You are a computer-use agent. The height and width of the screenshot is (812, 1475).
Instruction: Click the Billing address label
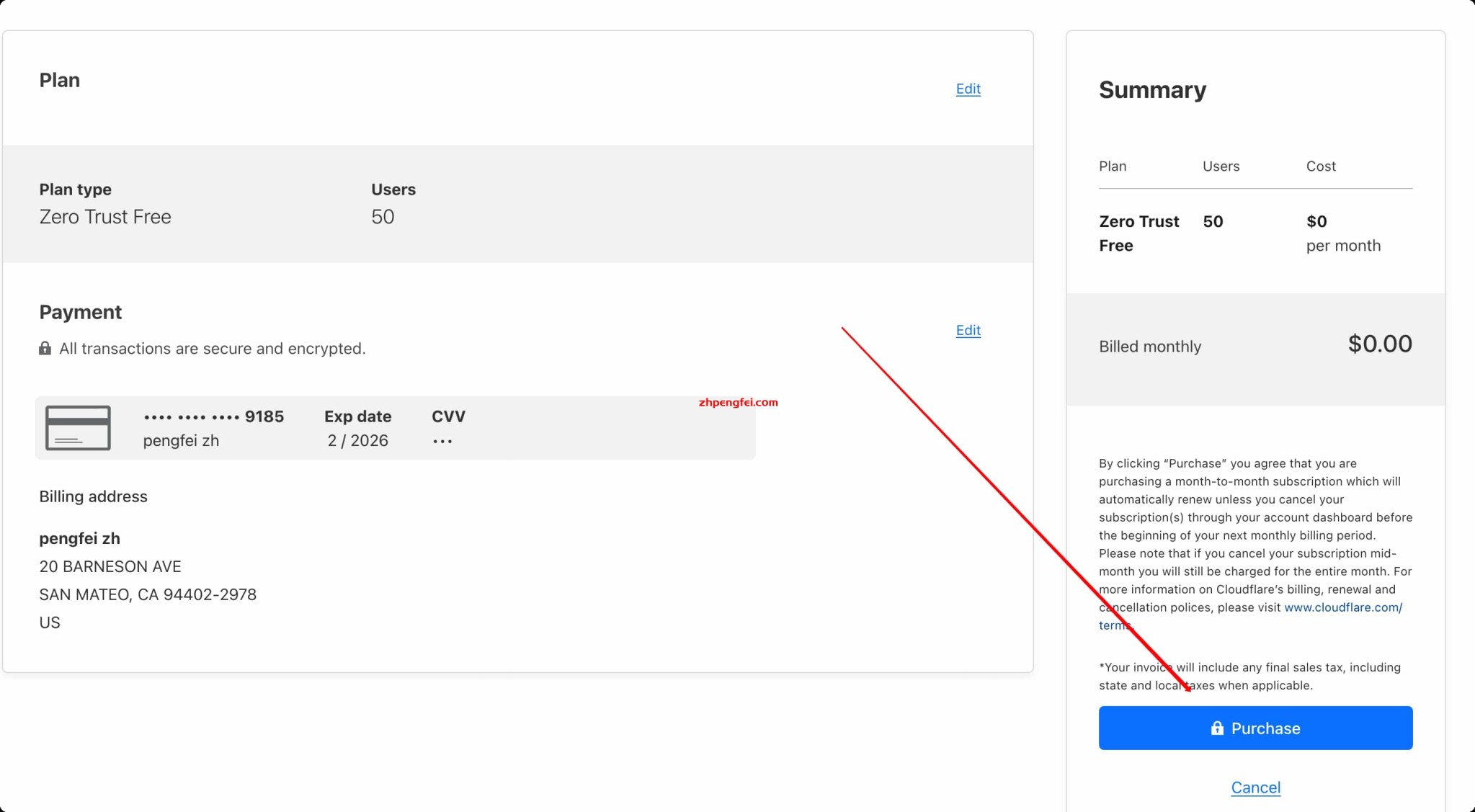coord(93,496)
